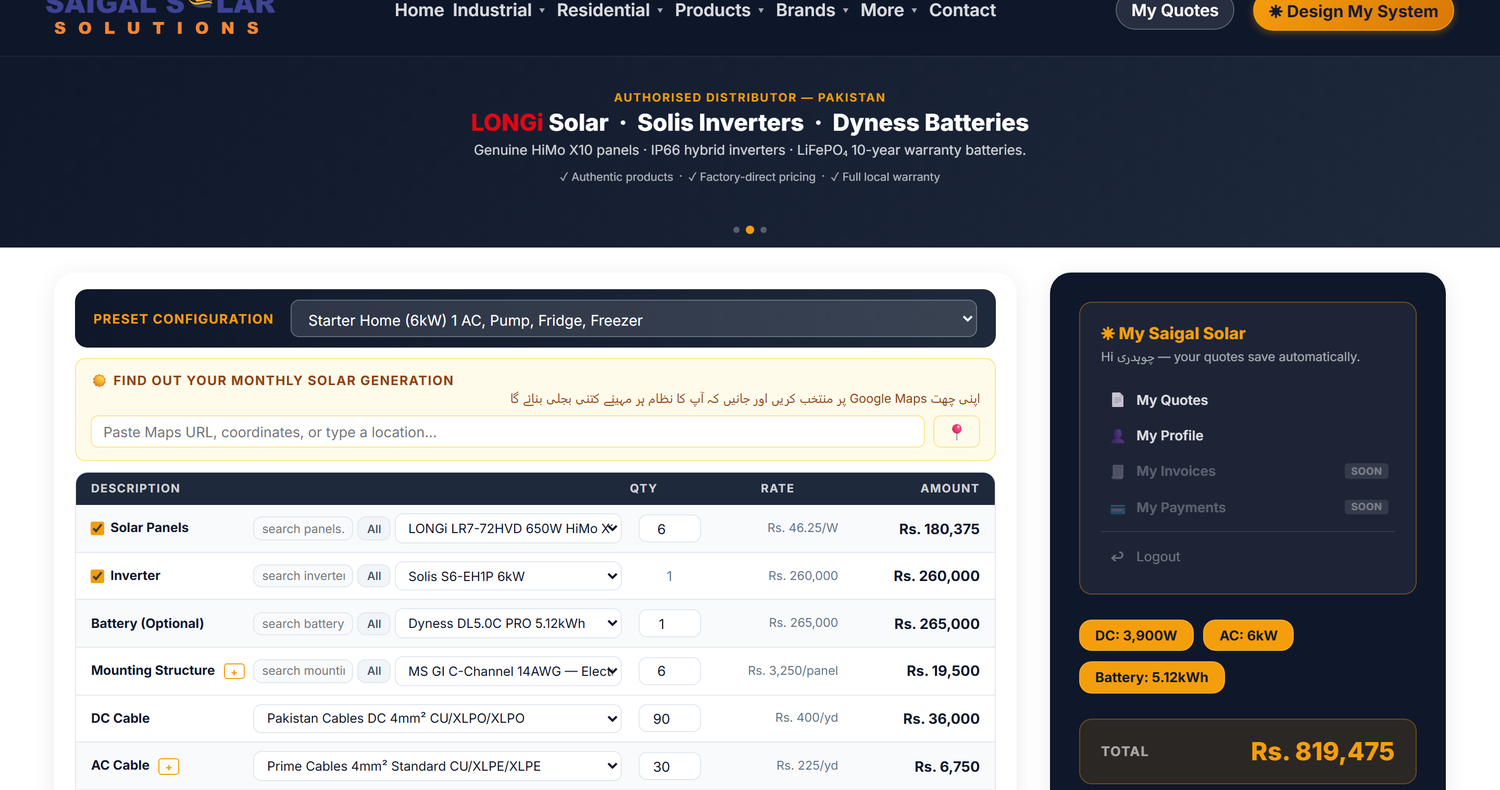
Task: Open My Profile from the person icon
Action: [1118, 436]
